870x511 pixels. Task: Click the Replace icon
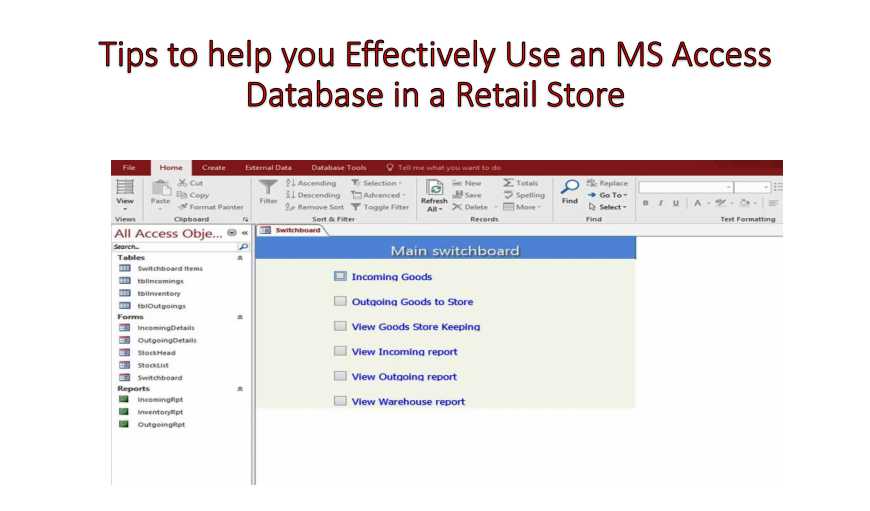pos(592,183)
